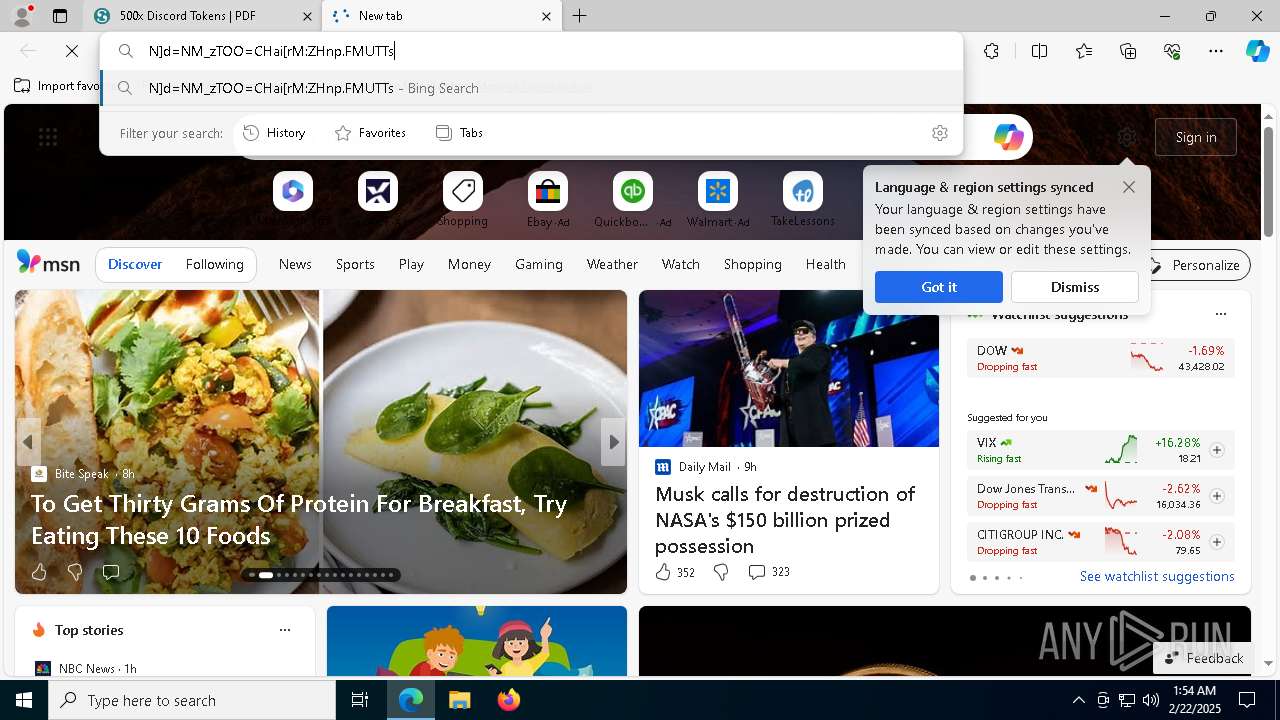Open the Feedback button

(1203, 658)
